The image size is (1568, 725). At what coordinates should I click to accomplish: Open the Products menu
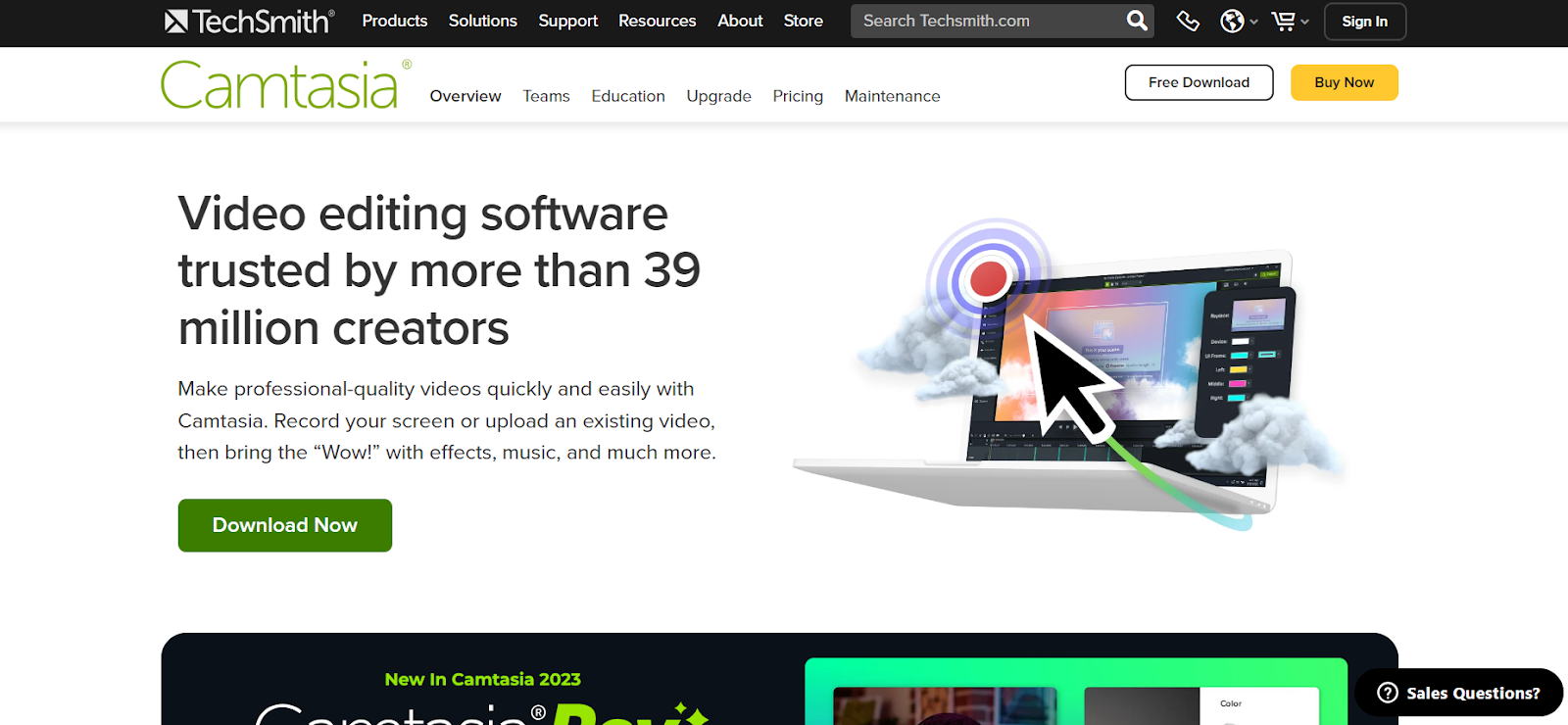(395, 21)
